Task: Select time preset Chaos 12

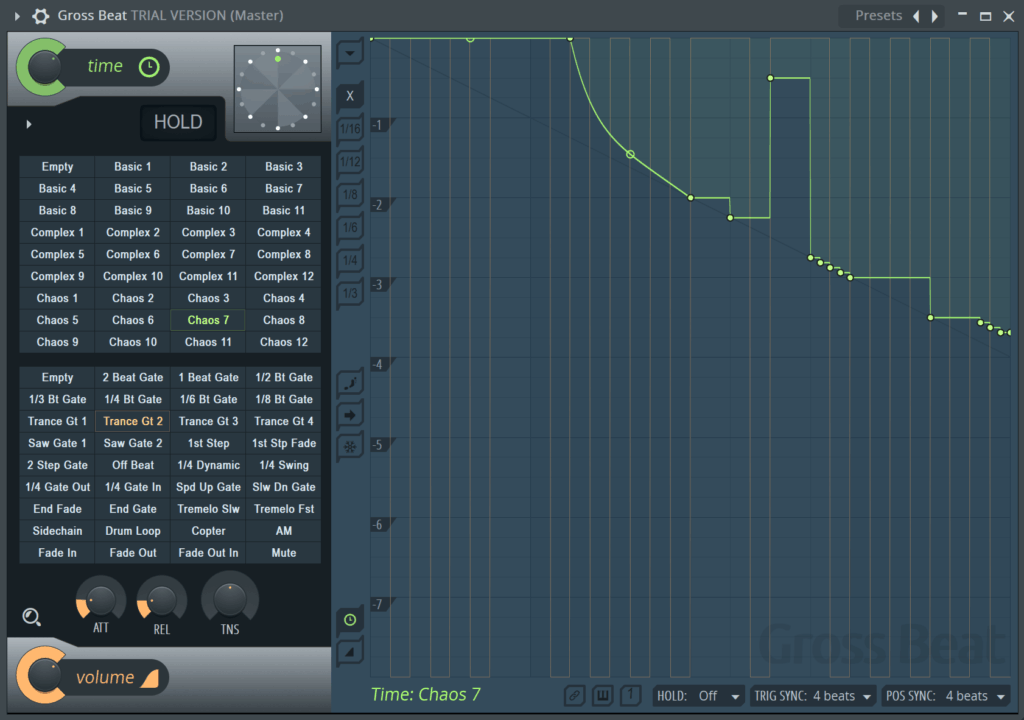Action: [283, 342]
